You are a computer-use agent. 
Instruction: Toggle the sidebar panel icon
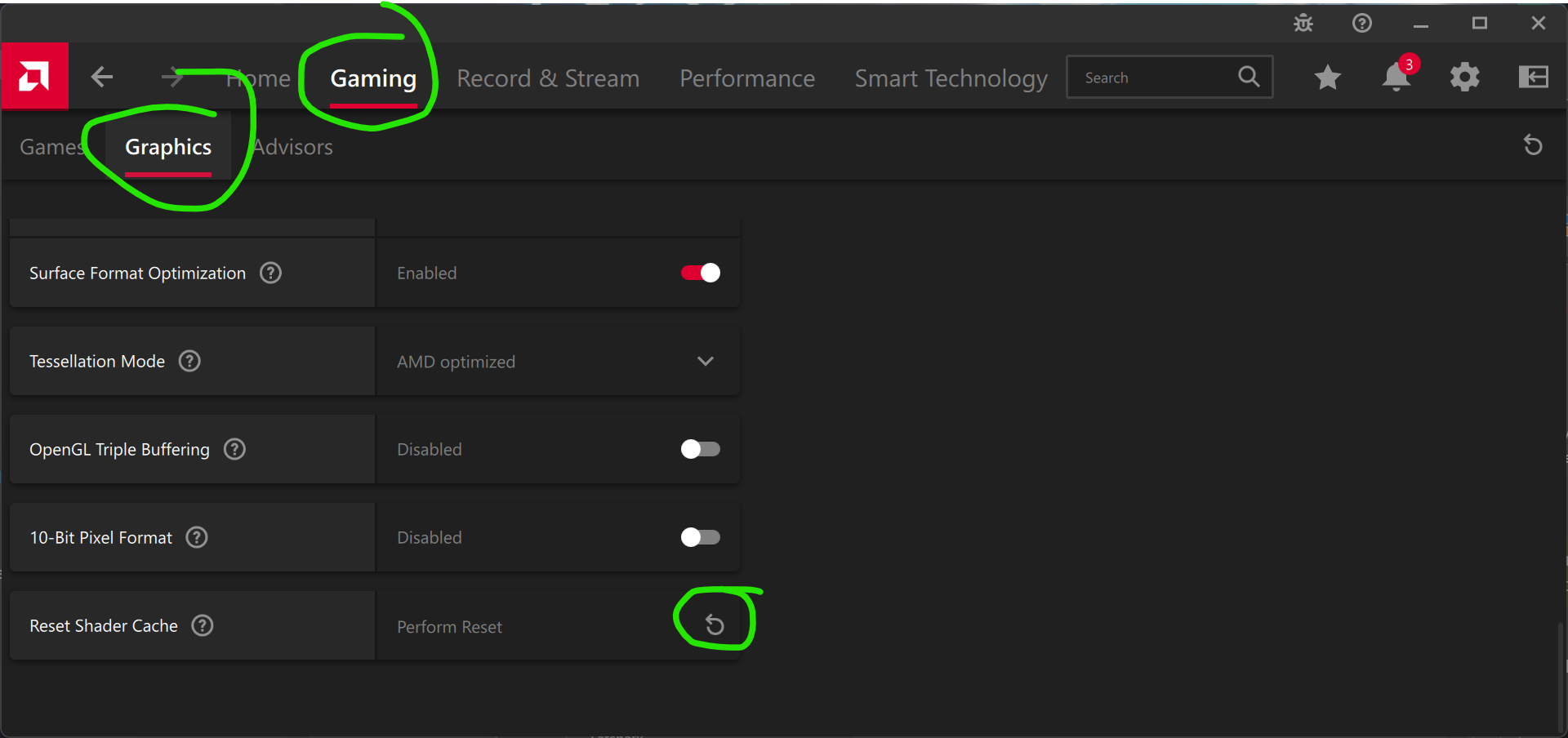pos(1533,78)
